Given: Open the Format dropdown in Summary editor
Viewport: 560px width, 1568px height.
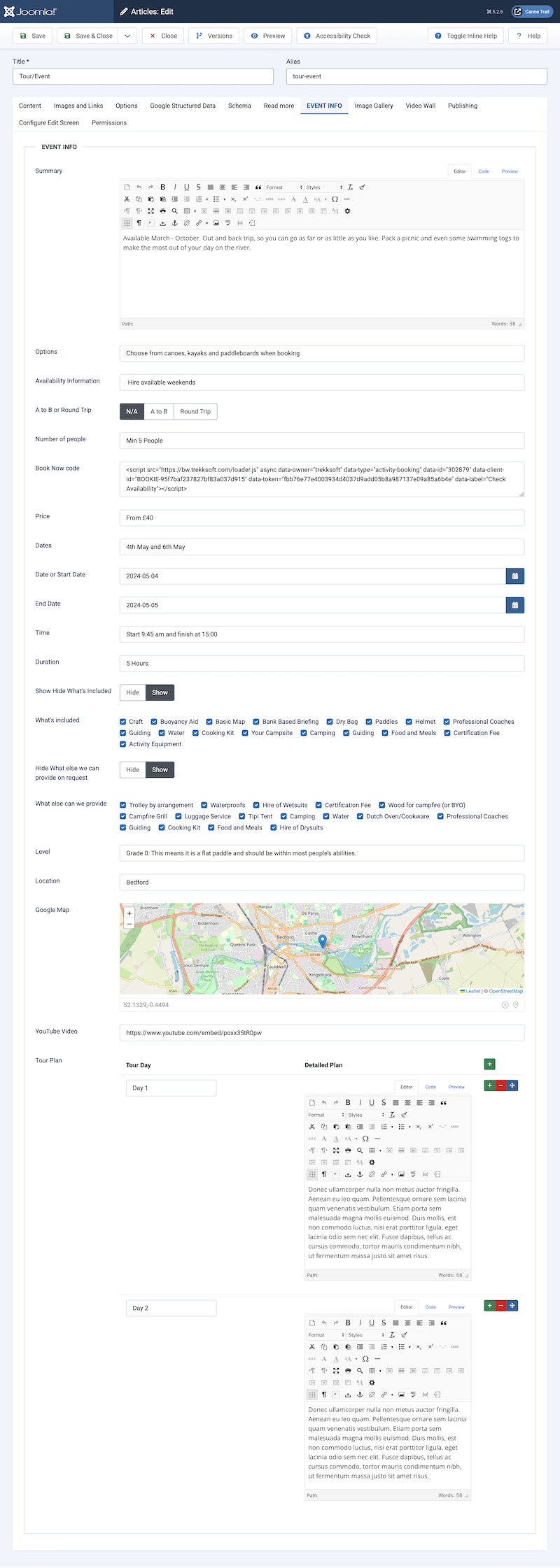Looking at the screenshot, I should pyautogui.click(x=283, y=187).
